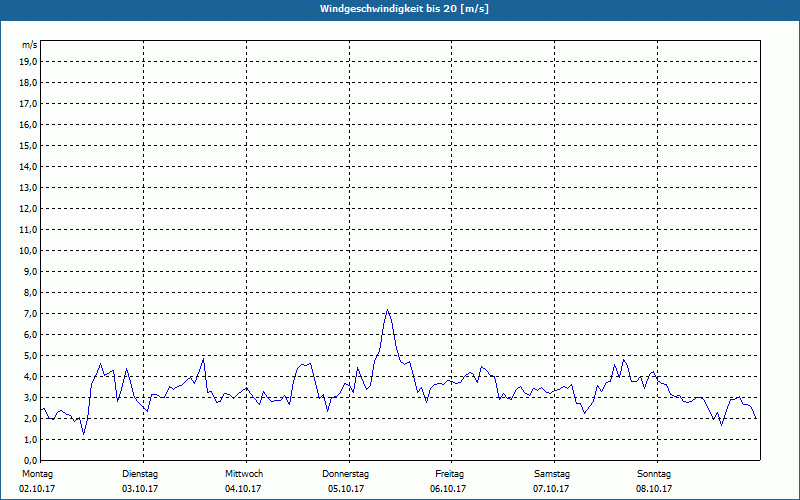Click the 5,0 y-axis label
Image resolution: width=800 pixels, height=500 pixels.
(31, 356)
